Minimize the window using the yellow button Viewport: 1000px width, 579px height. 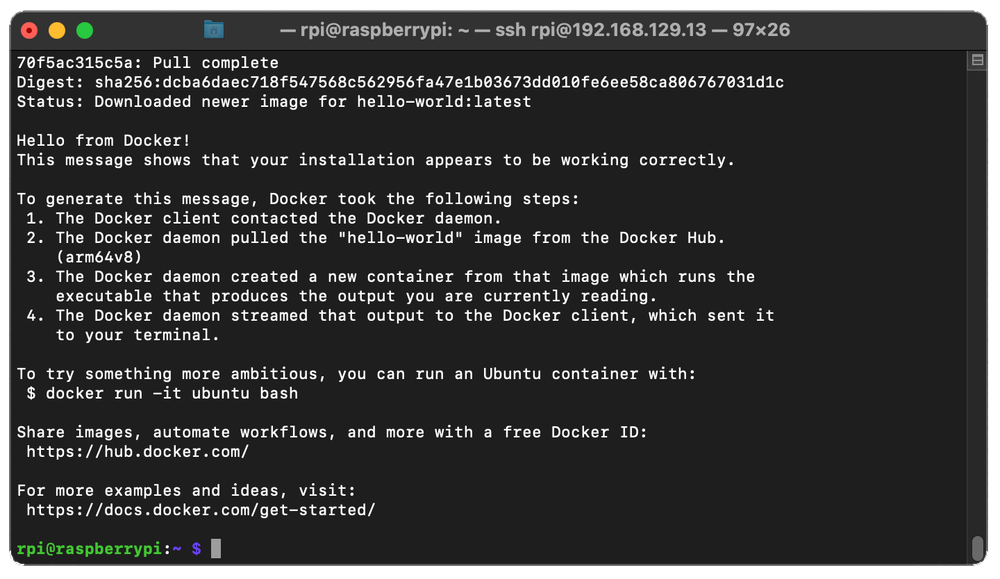[x=56, y=30]
